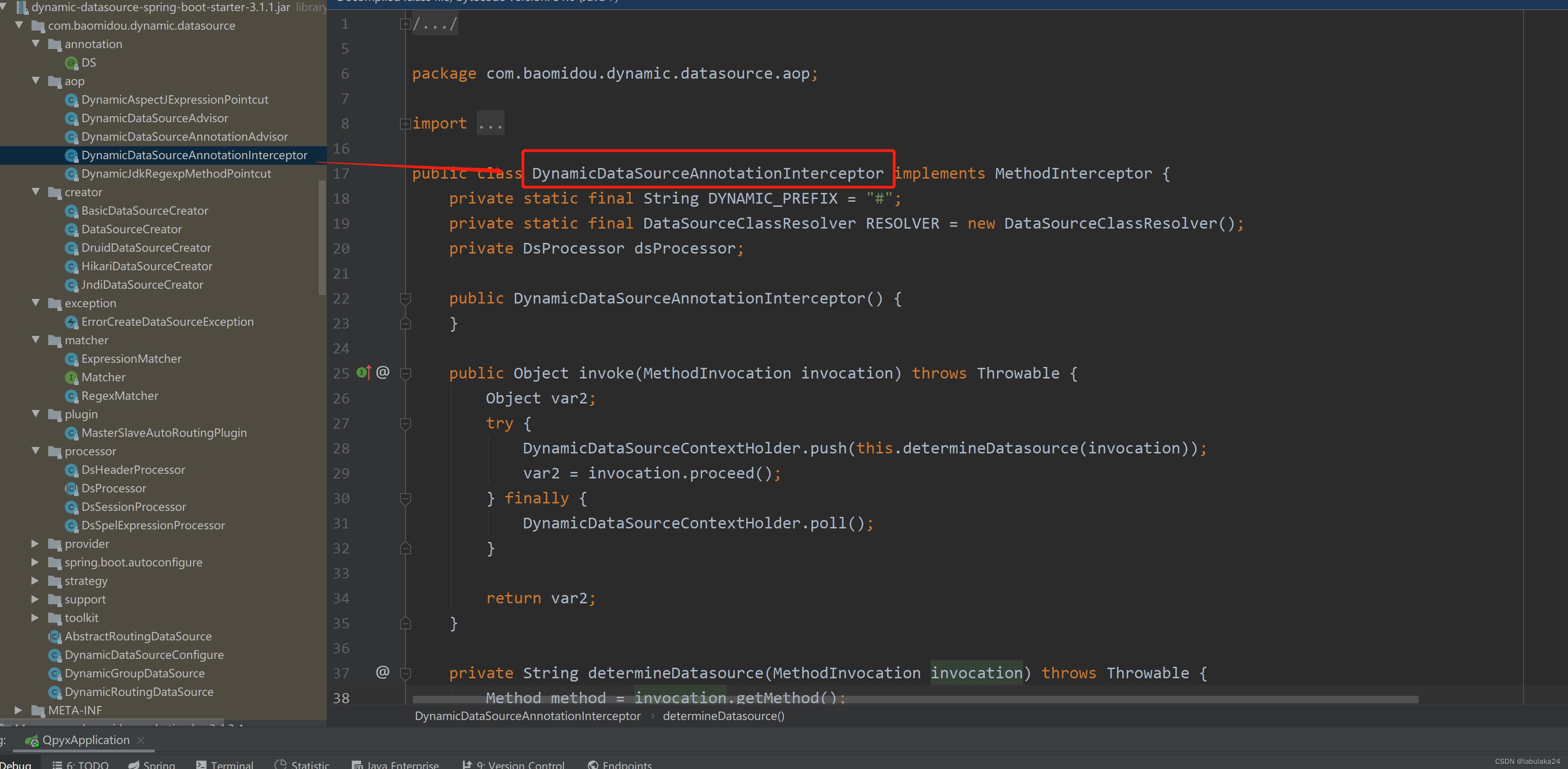Close the QpyxApplication debug tab
Viewport: 1568px width, 769px height.
point(141,740)
